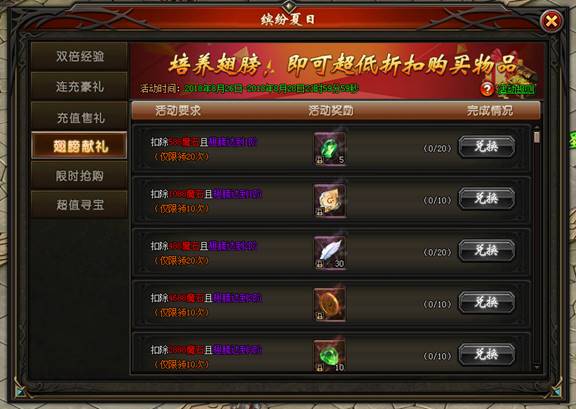This screenshot has height=409, width=576.
Task: Redeem the feather reward with 兑换
Action: [486, 251]
